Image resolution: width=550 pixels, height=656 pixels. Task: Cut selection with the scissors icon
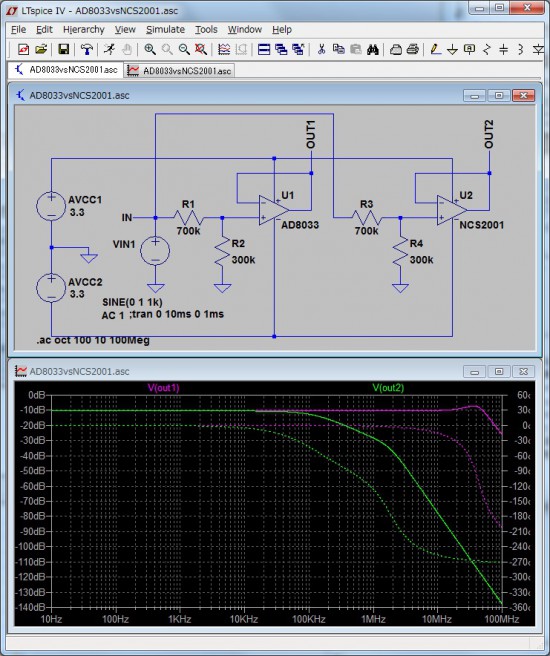click(321, 50)
